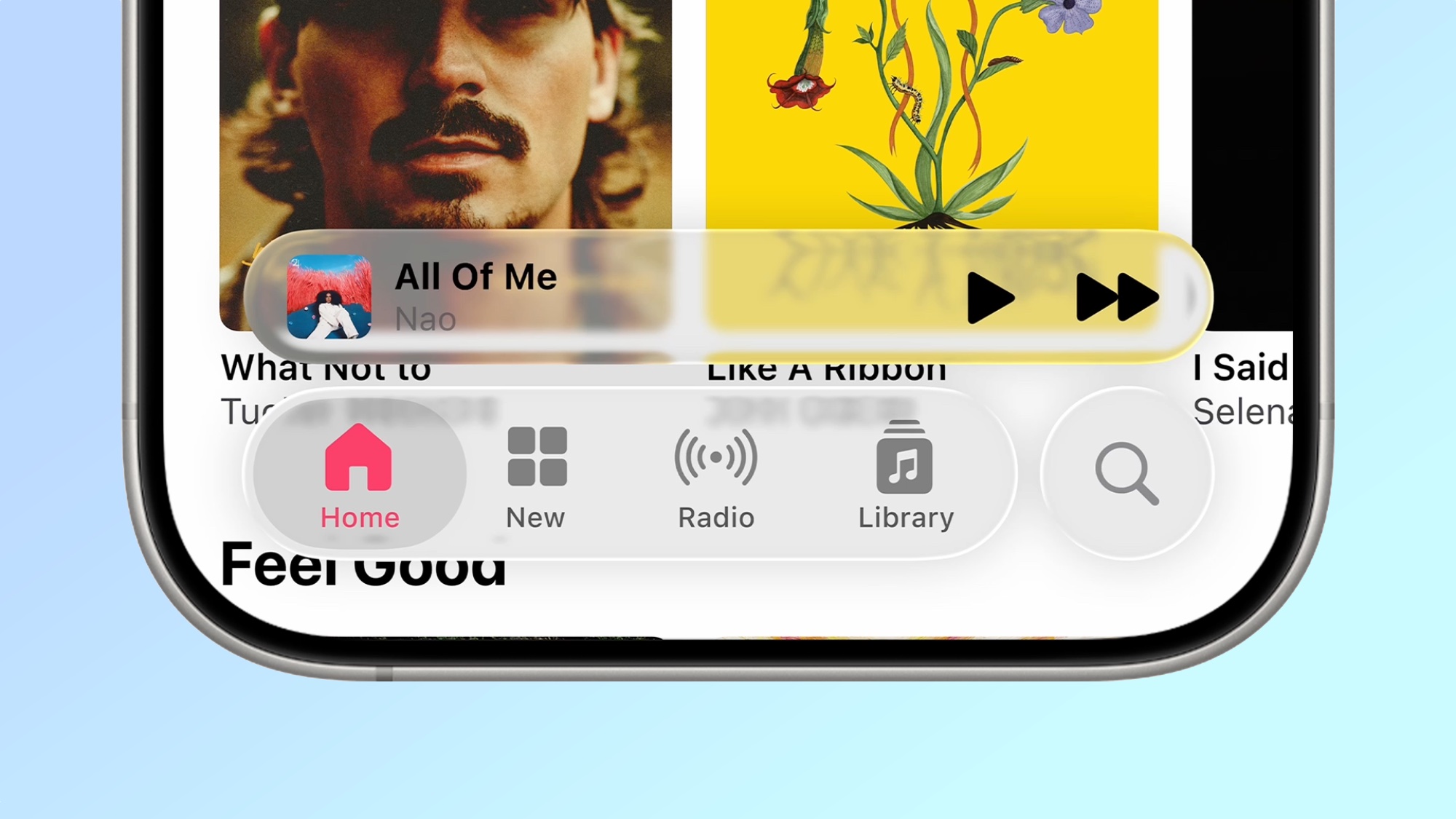Image resolution: width=1456 pixels, height=819 pixels.
Task: Tap the Feel Good section heading
Action: click(363, 565)
